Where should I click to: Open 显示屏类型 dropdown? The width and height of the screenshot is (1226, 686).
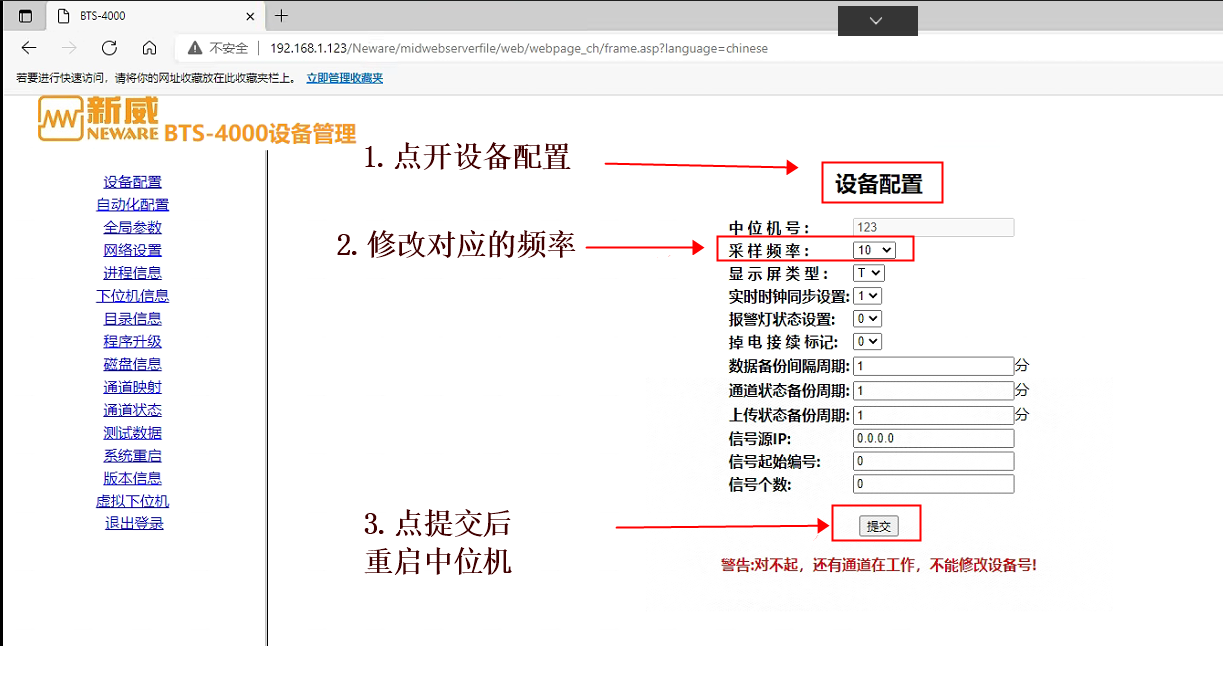pos(869,273)
